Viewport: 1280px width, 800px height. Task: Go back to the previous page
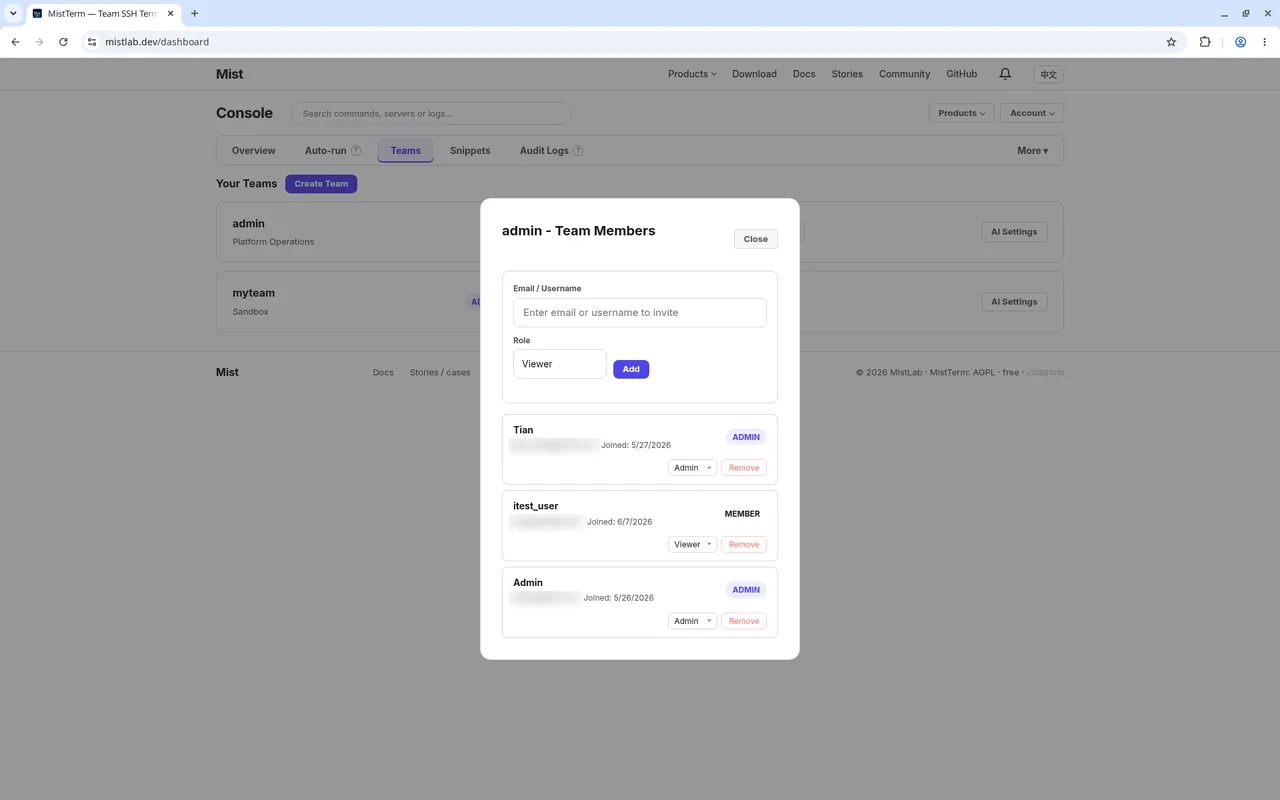click(15, 42)
